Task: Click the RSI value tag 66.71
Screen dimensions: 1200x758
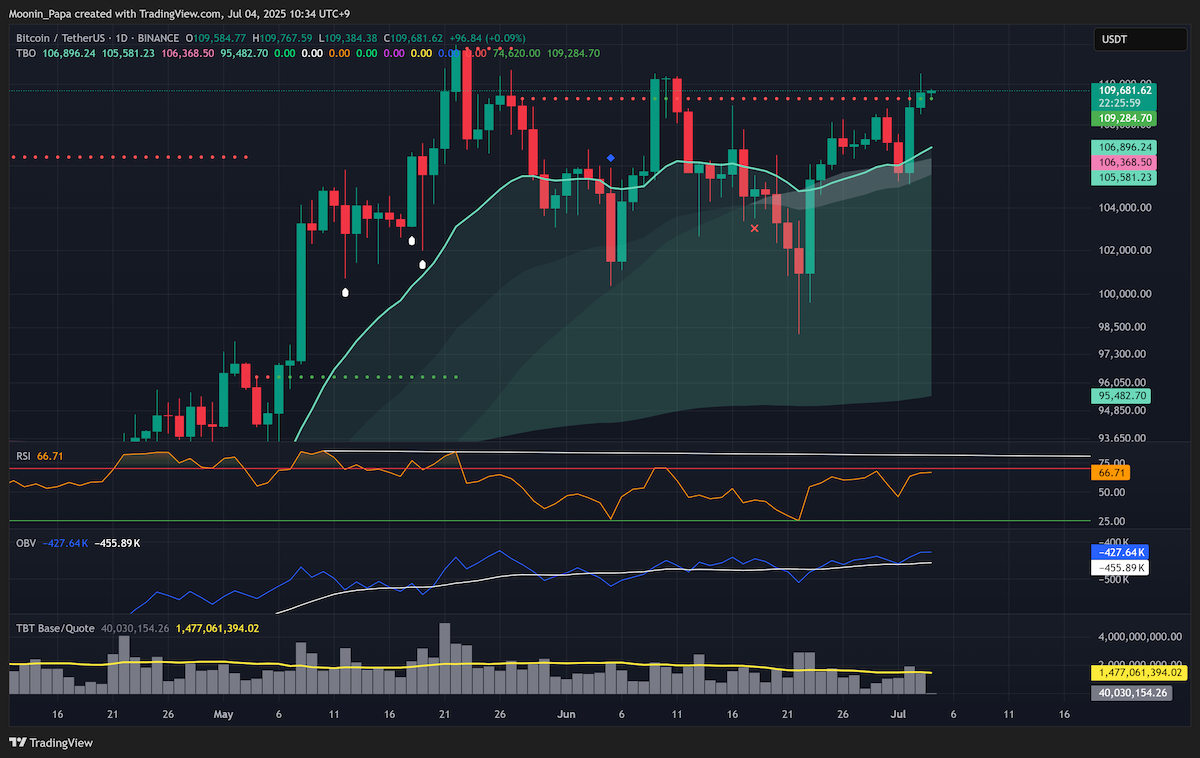Action: pyautogui.click(x=1112, y=472)
